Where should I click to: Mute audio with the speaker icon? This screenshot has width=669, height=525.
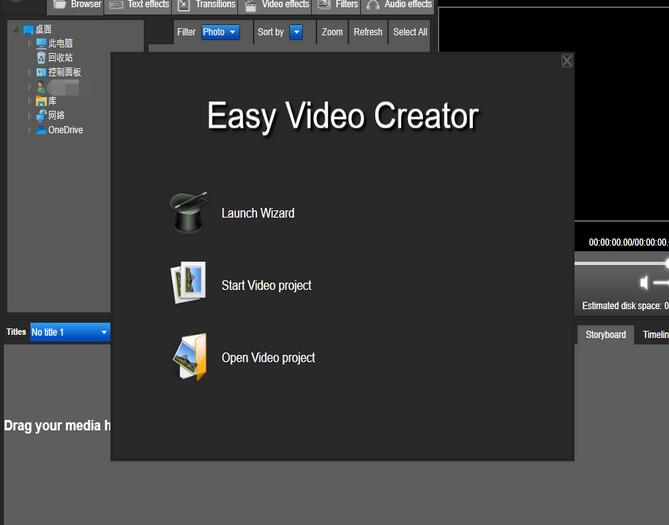644,282
